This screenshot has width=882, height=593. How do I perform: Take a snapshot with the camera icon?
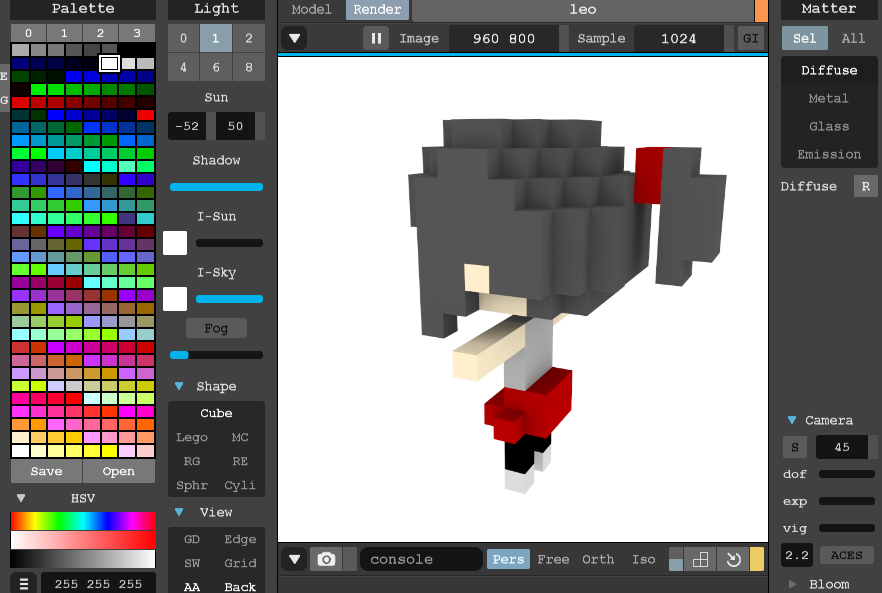pos(326,559)
